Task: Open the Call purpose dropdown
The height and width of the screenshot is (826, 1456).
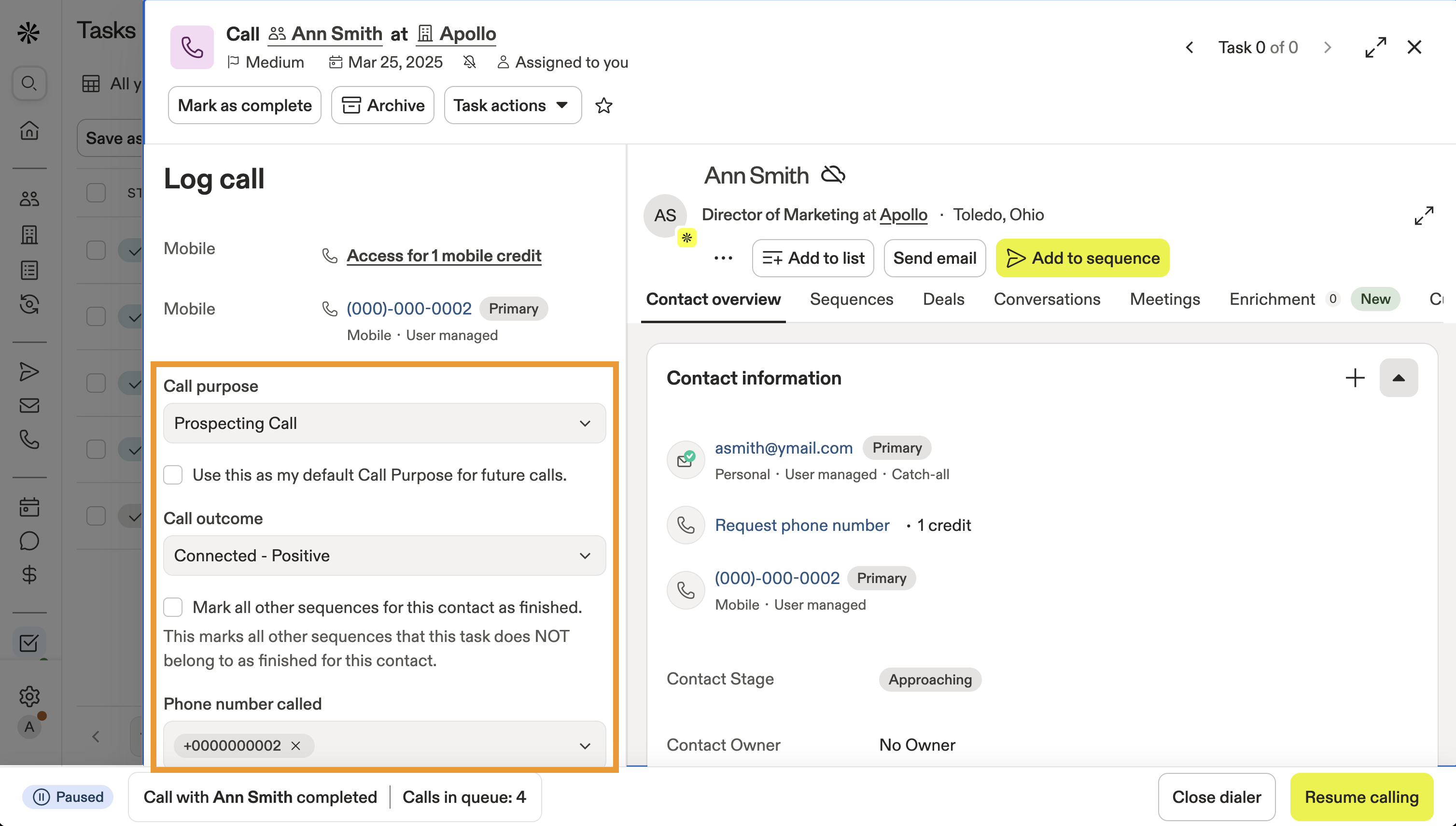Action: (x=384, y=423)
